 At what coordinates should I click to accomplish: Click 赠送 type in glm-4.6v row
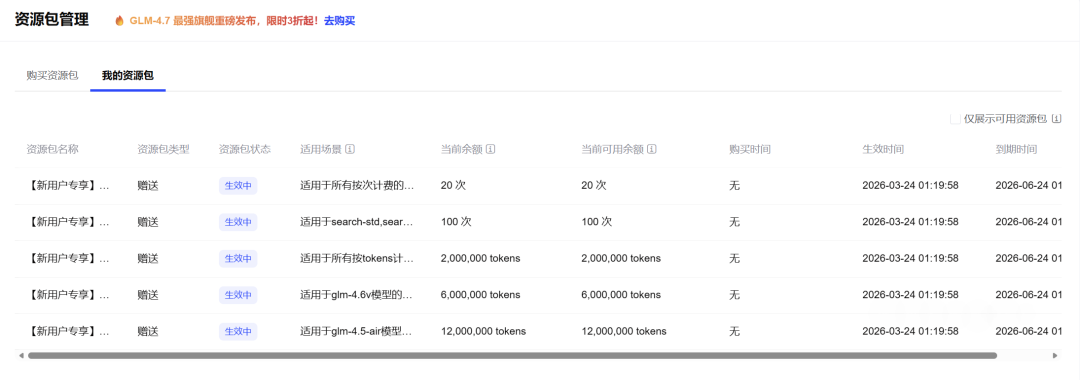coord(147,295)
